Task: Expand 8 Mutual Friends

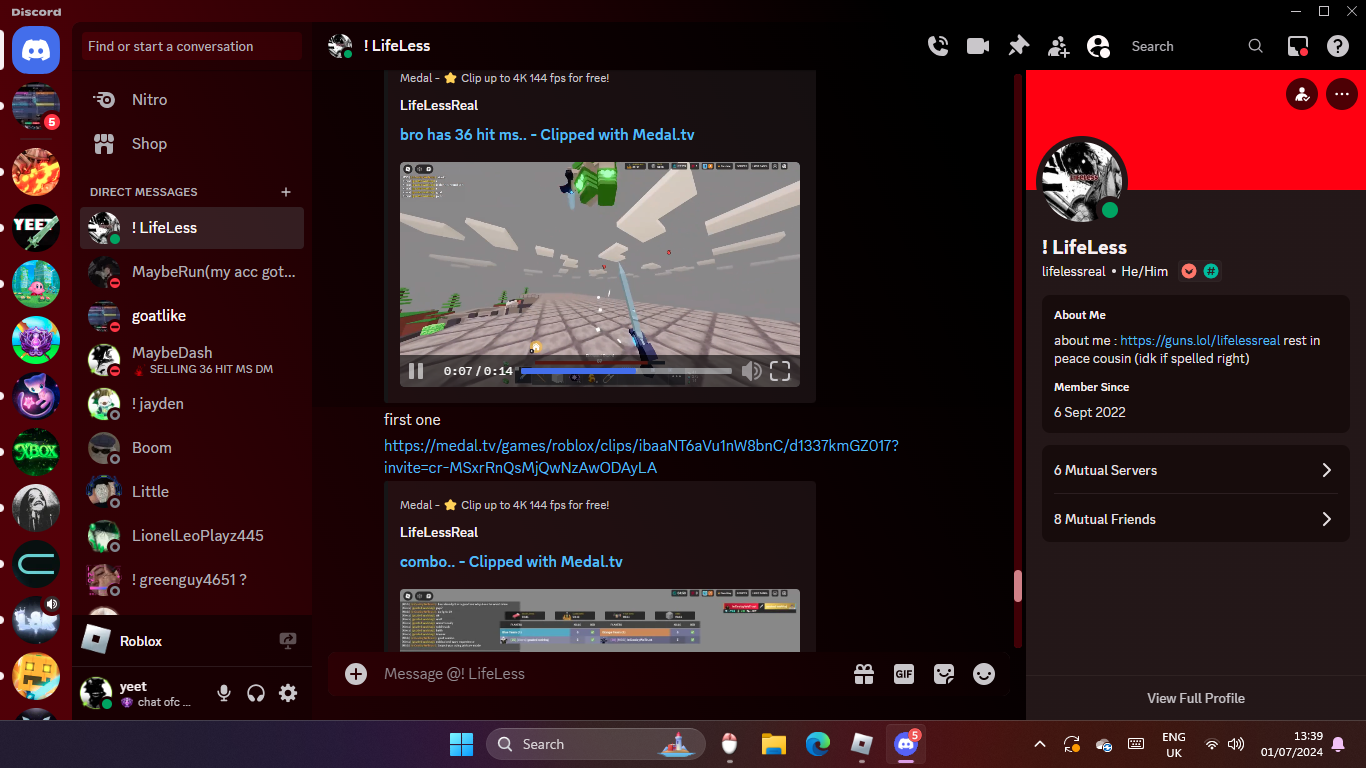Action: click(1196, 519)
